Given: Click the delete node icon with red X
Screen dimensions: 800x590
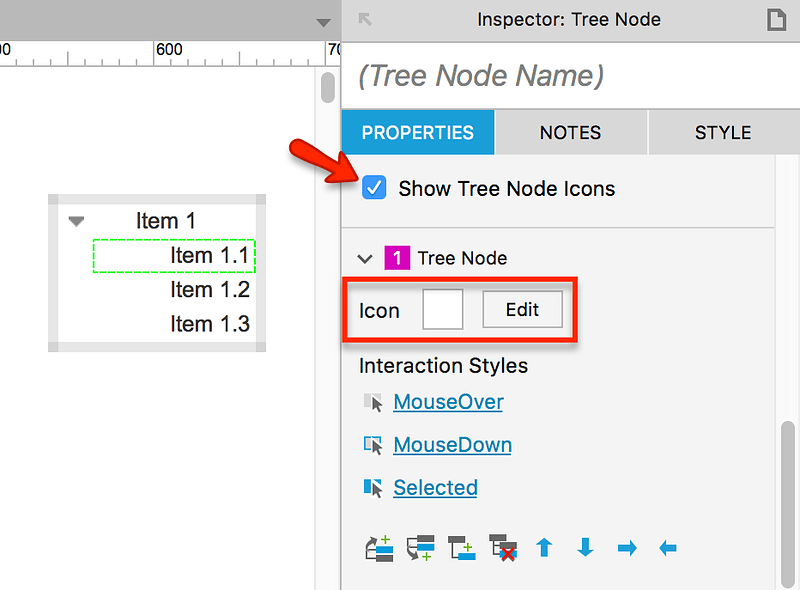Looking at the screenshot, I should 503,548.
